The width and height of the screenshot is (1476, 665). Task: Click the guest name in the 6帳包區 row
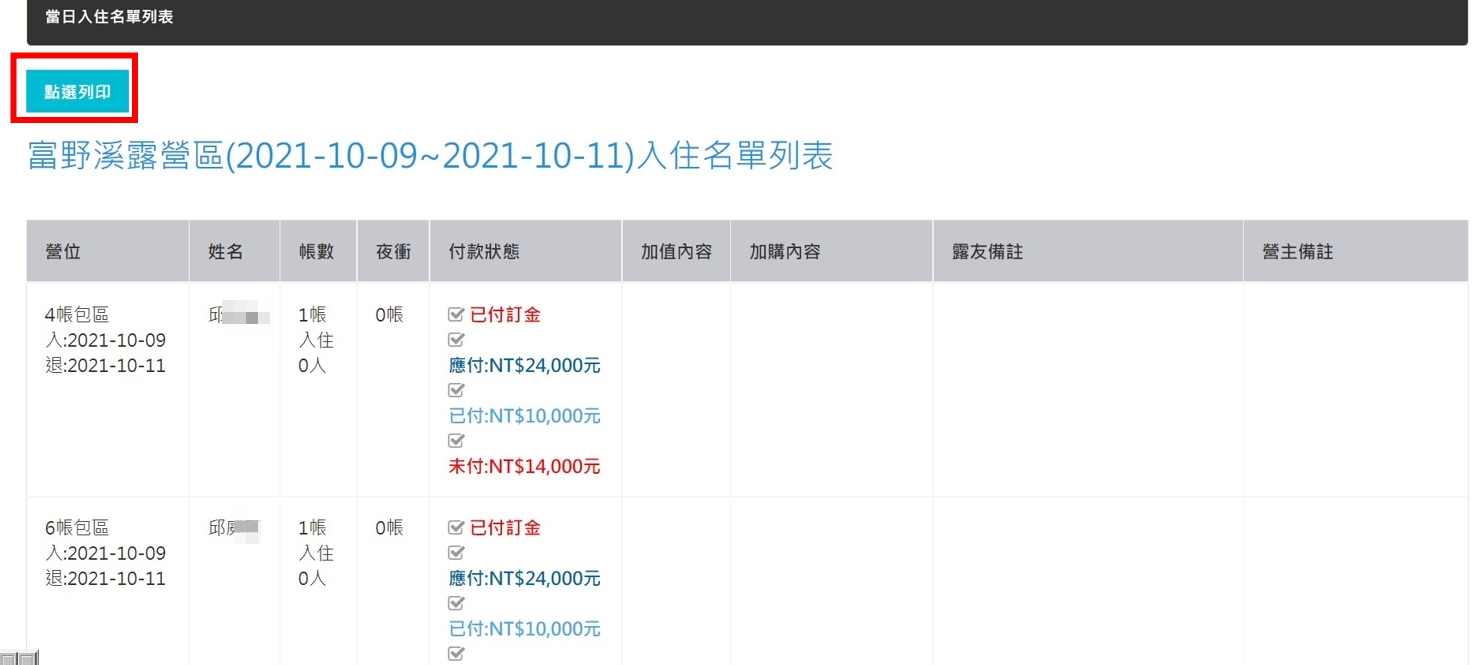point(235,528)
